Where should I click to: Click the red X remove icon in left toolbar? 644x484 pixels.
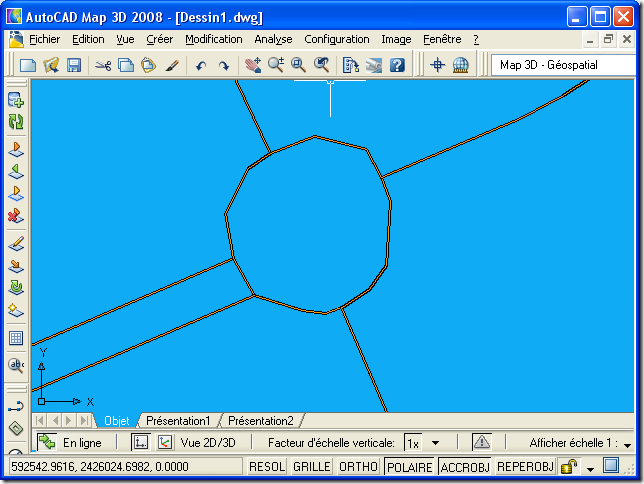(x=15, y=215)
